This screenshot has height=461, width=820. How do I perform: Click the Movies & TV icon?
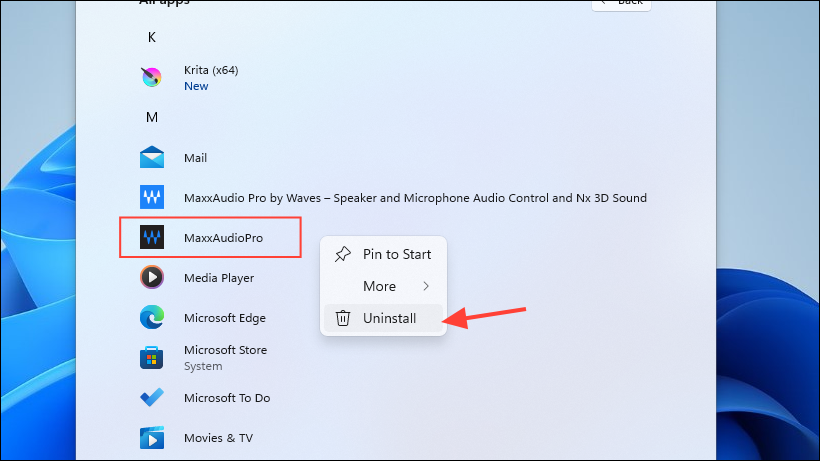(x=152, y=437)
